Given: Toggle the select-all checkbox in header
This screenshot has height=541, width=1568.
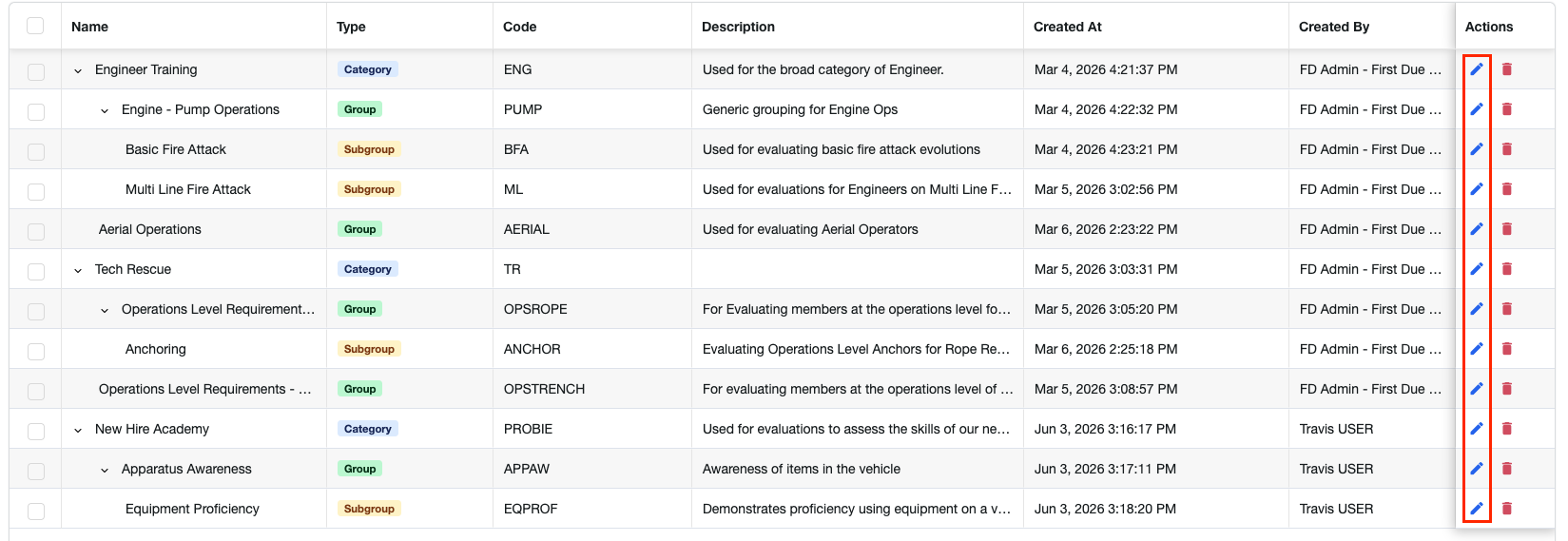Looking at the screenshot, I should tap(35, 26).
